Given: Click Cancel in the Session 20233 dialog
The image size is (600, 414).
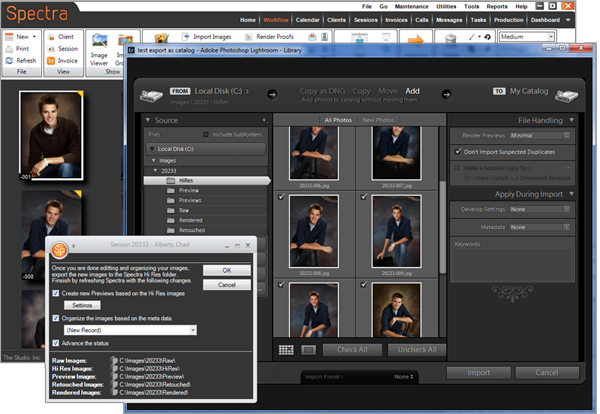Looking at the screenshot, I should point(227,285).
